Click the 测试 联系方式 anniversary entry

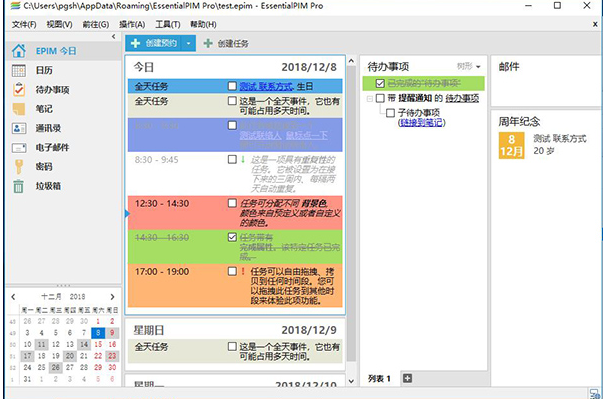pos(560,139)
